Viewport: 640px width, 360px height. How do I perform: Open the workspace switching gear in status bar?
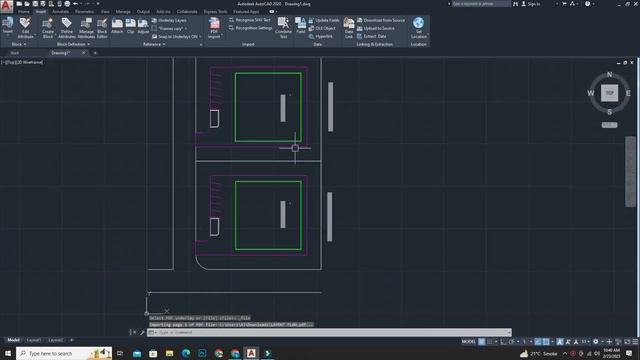(596, 342)
